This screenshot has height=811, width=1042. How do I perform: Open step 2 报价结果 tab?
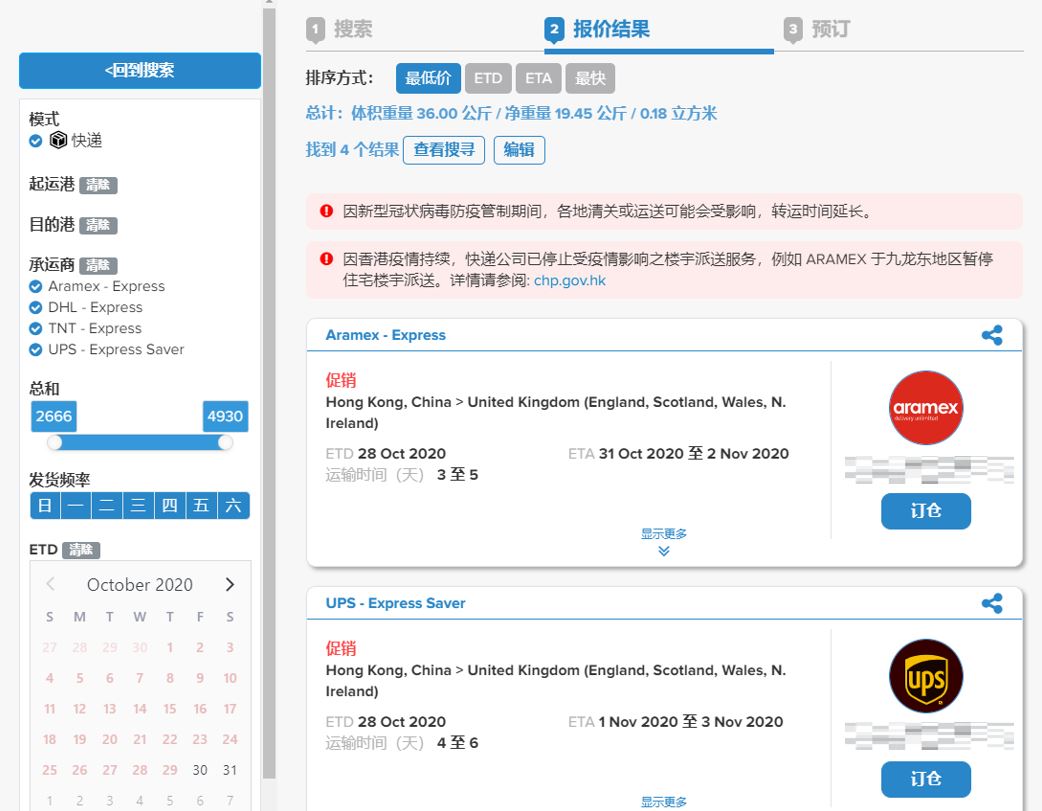597,29
